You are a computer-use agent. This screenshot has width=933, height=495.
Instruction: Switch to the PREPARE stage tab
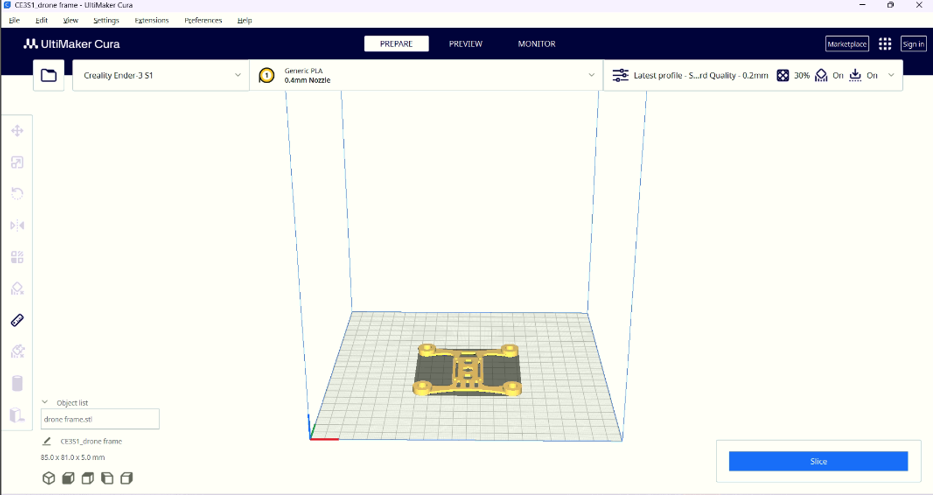point(396,44)
